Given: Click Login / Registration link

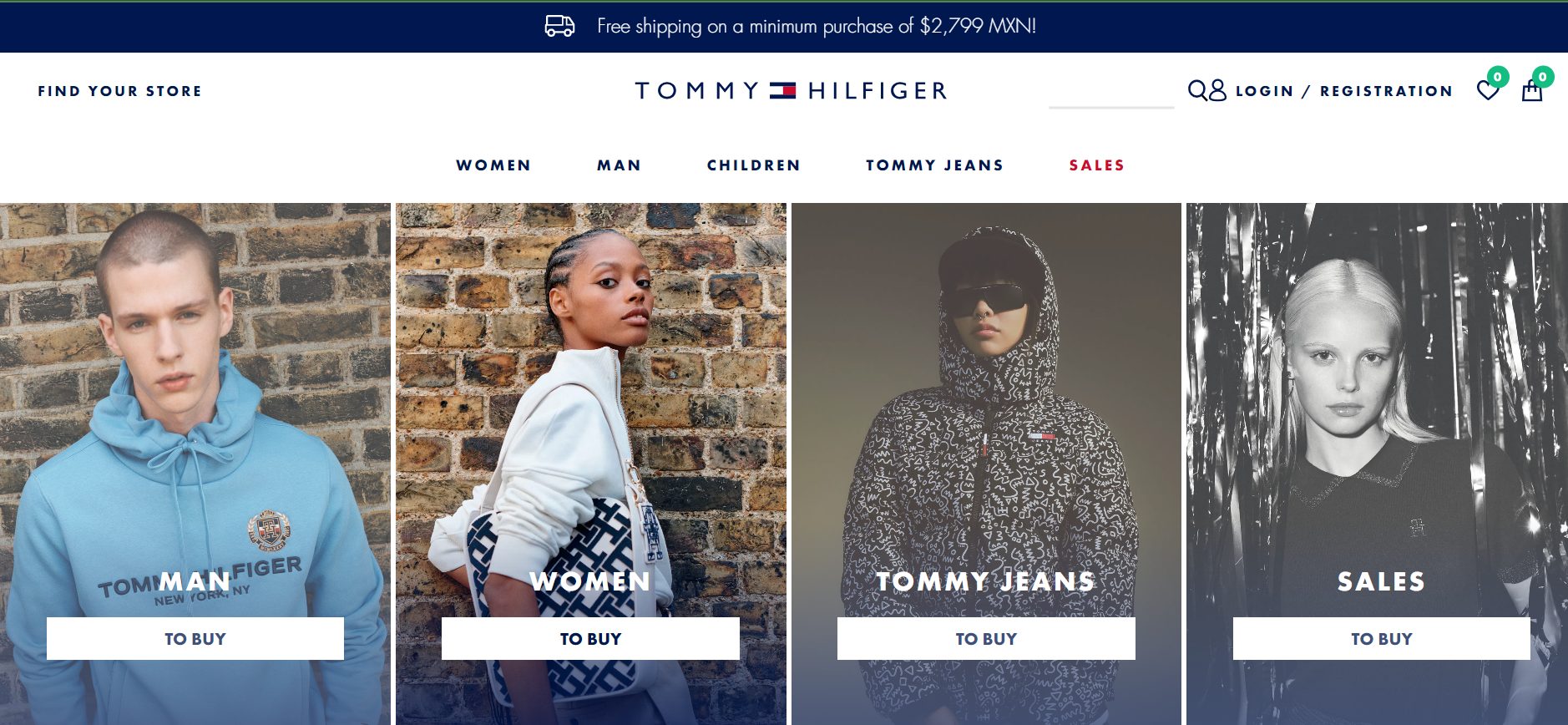Looking at the screenshot, I should click(1344, 91).
